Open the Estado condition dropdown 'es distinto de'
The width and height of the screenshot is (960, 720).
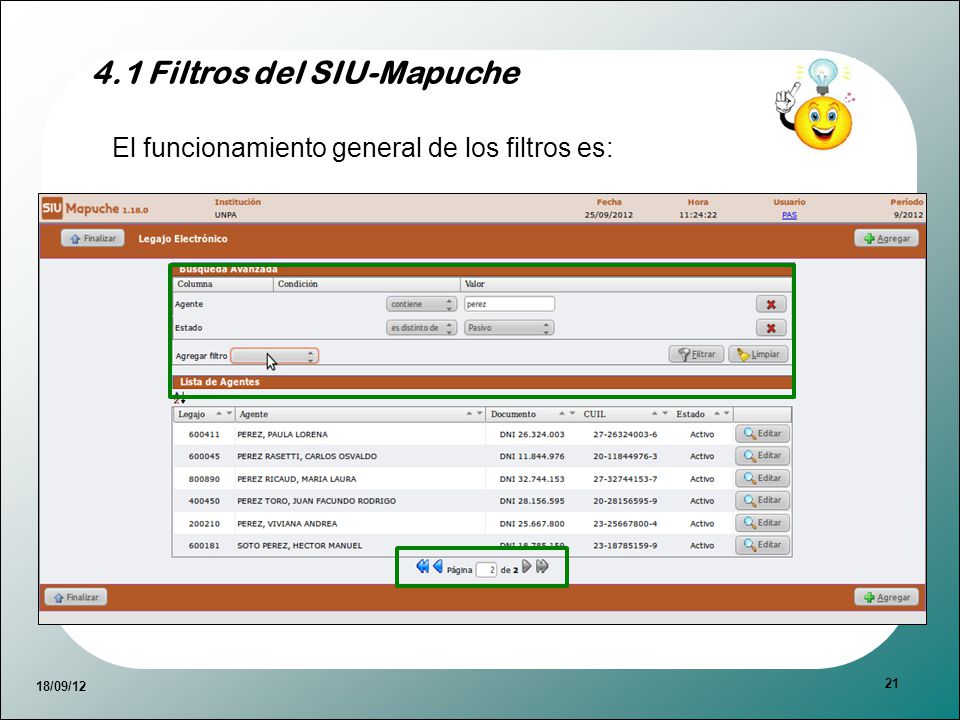(421, 328)
